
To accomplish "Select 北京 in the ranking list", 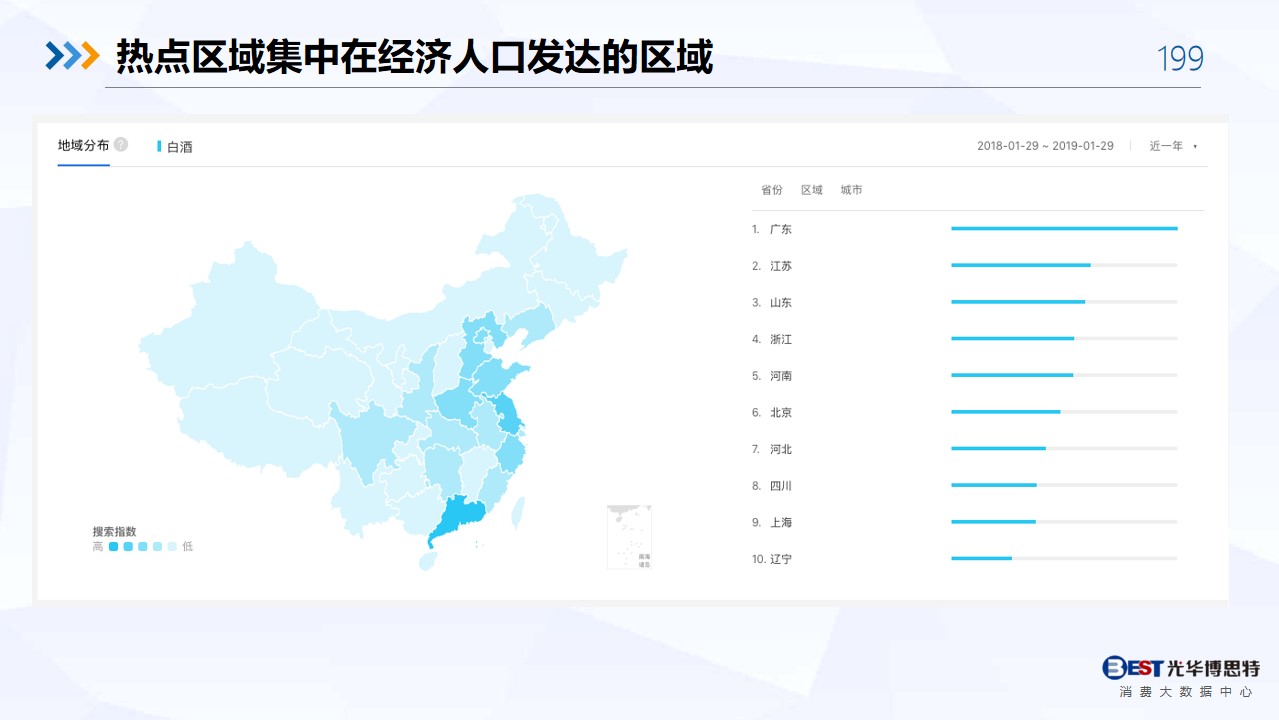I will [x=781, y=412].
